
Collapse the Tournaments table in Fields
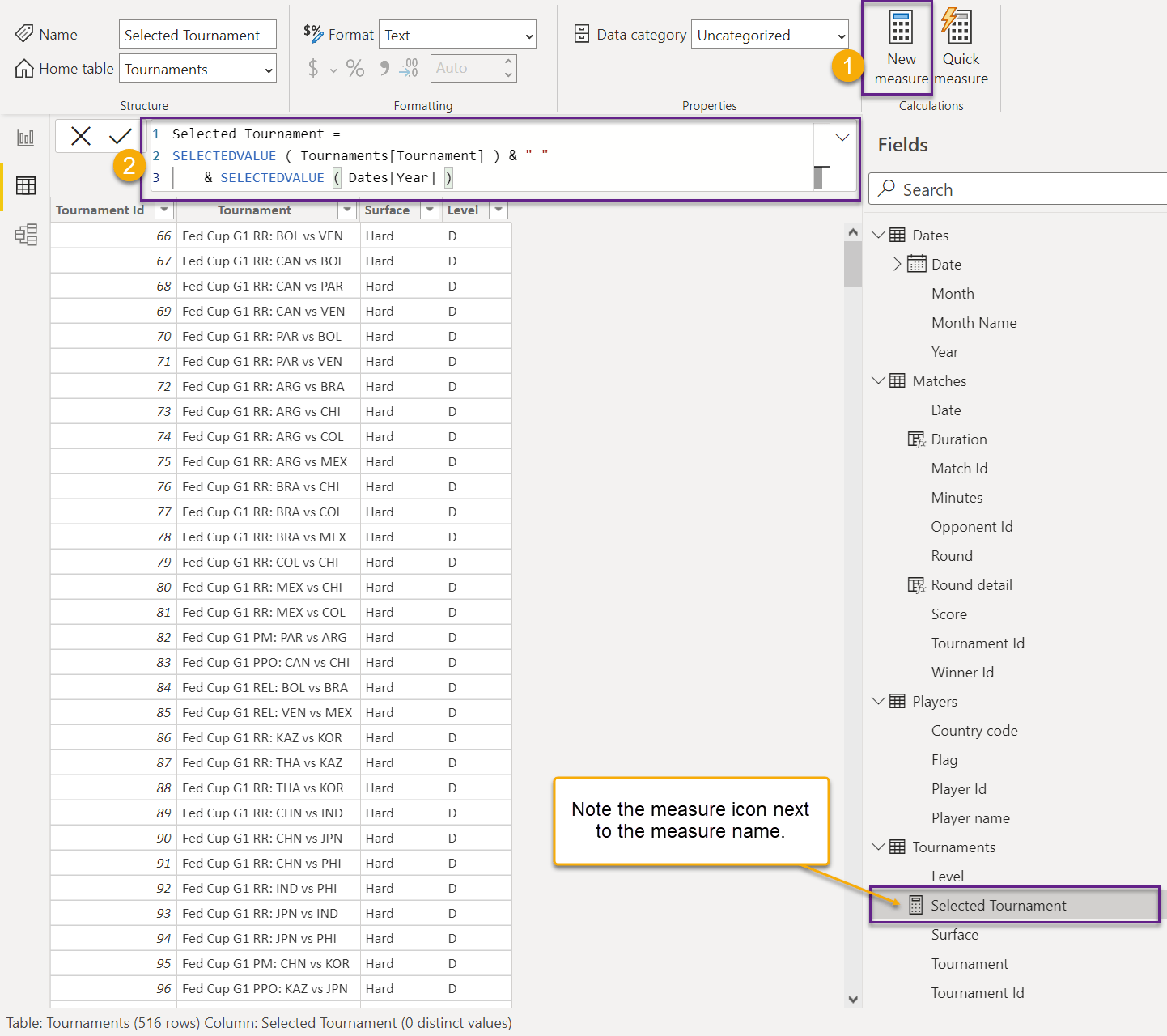pyautogui.click(x=878, y=847)
